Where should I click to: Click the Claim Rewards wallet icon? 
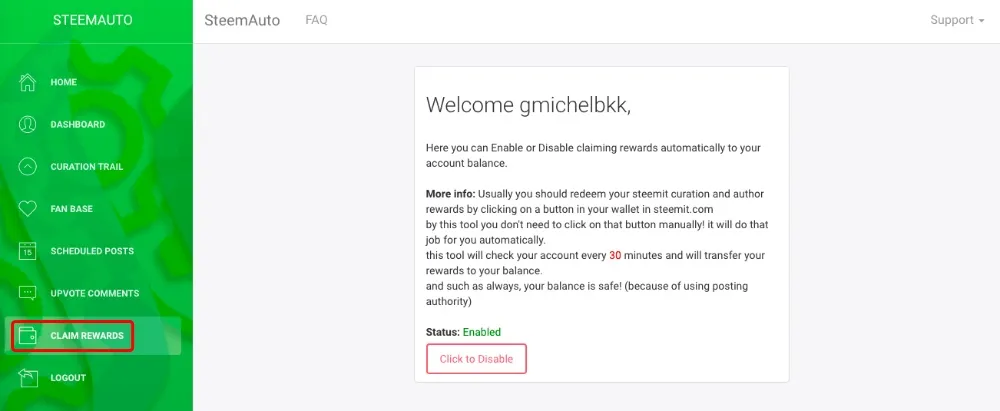click(x=28, y=336)
